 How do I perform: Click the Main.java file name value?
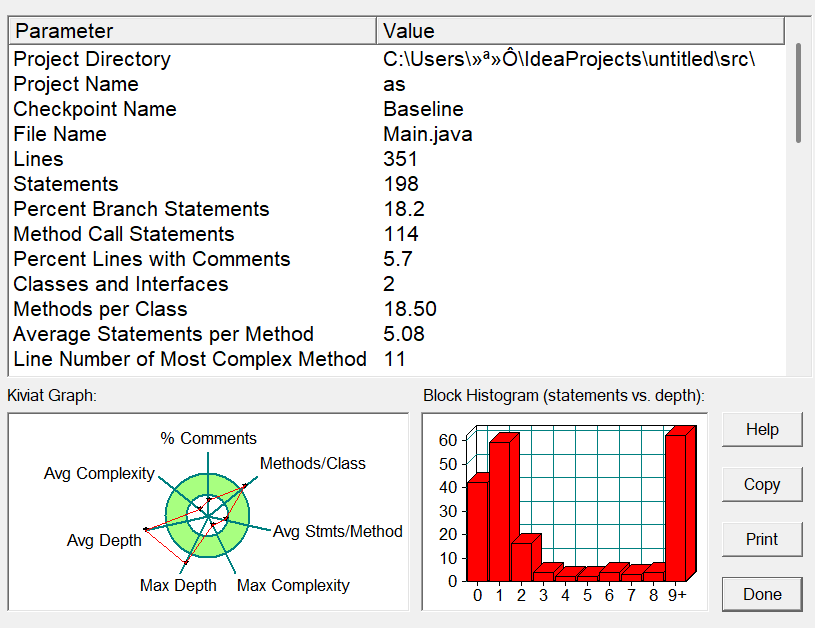point(428,134)
